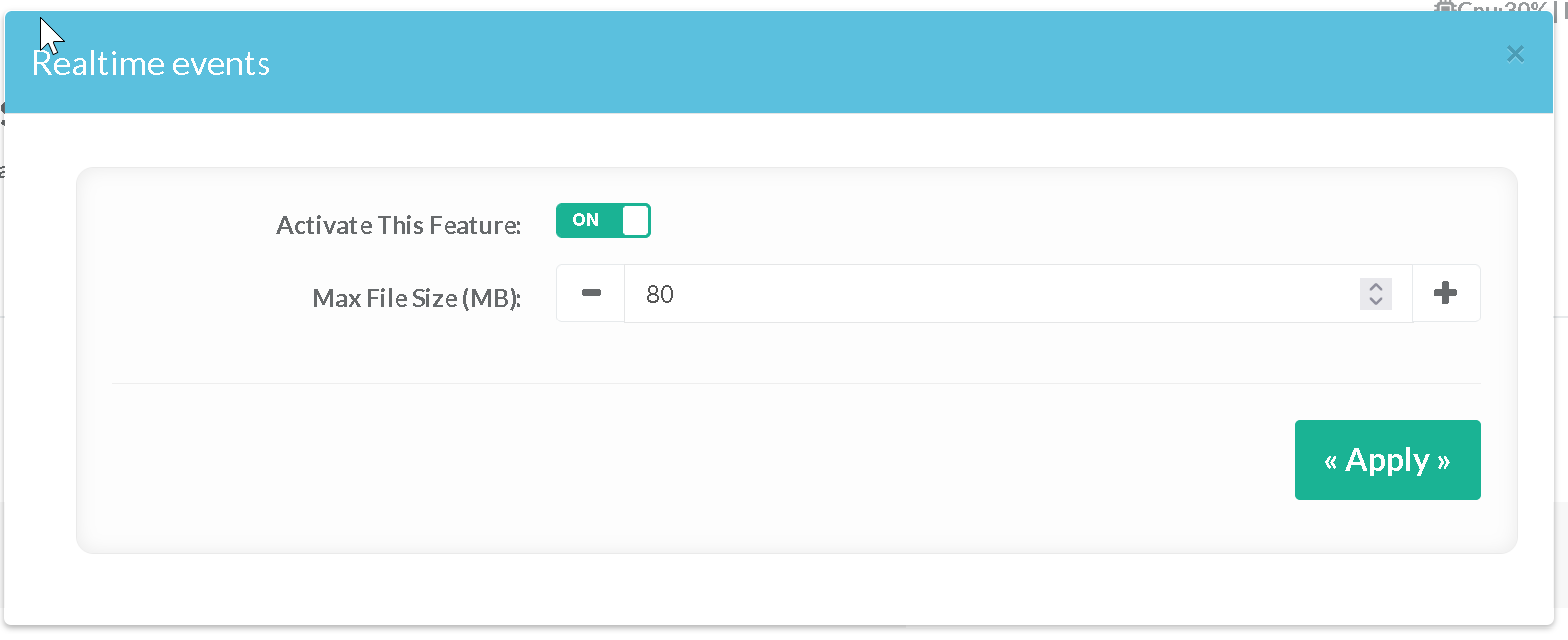
Task: Click the left chevron on the Apply button
Action: 1330,462
